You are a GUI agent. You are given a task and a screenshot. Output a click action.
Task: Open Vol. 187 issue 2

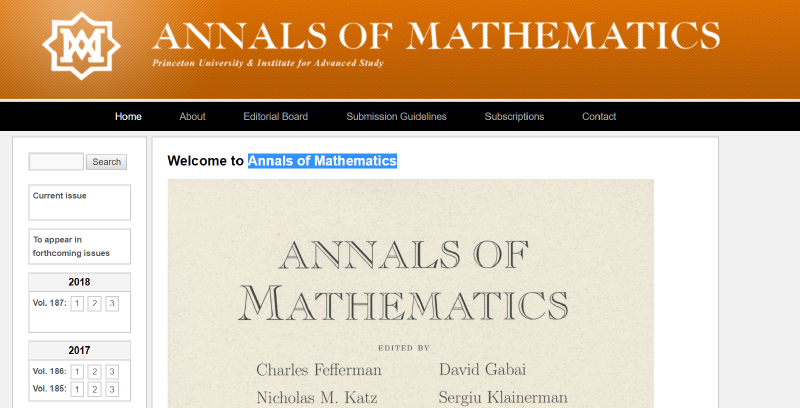pyautogui.click(x=94, y=303)
